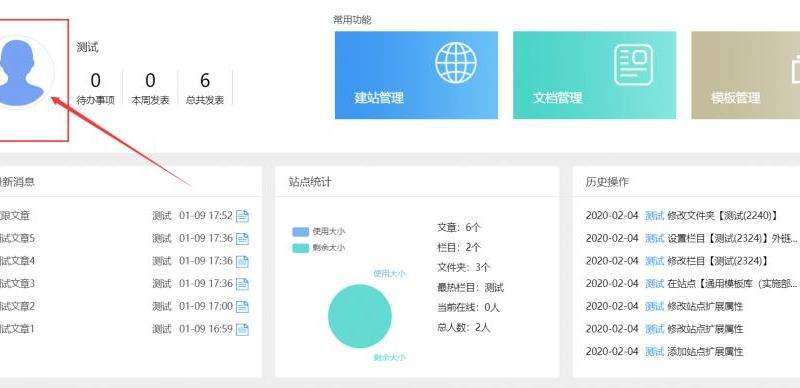Click the teal pie chart

[360, 316]
